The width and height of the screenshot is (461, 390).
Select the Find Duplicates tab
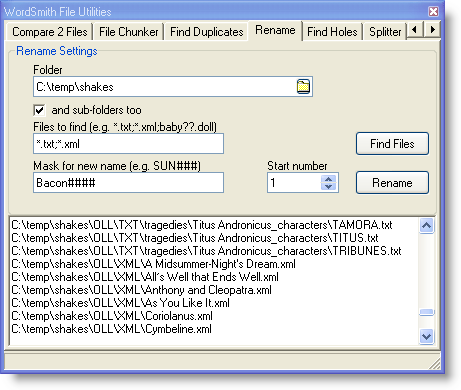(x=207, y=32)
